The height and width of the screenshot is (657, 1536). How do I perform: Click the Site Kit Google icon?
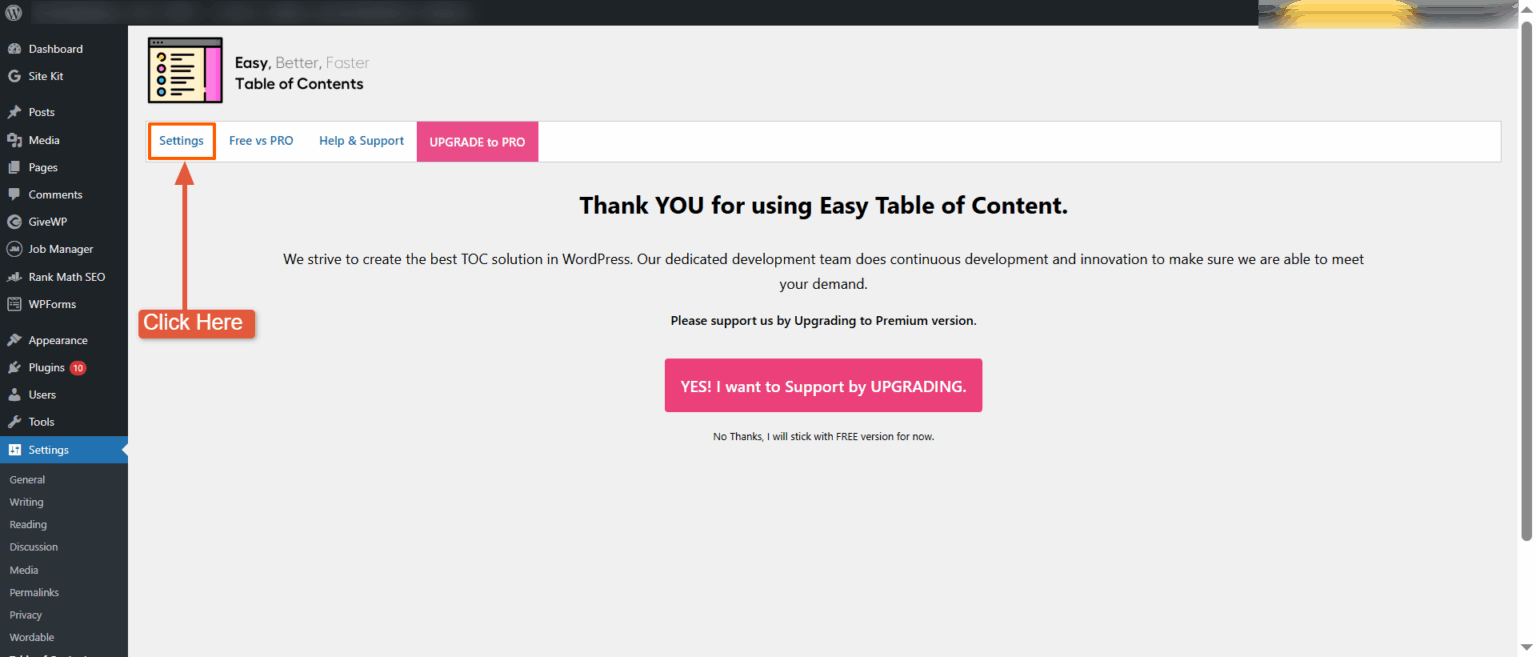[14, 76]
